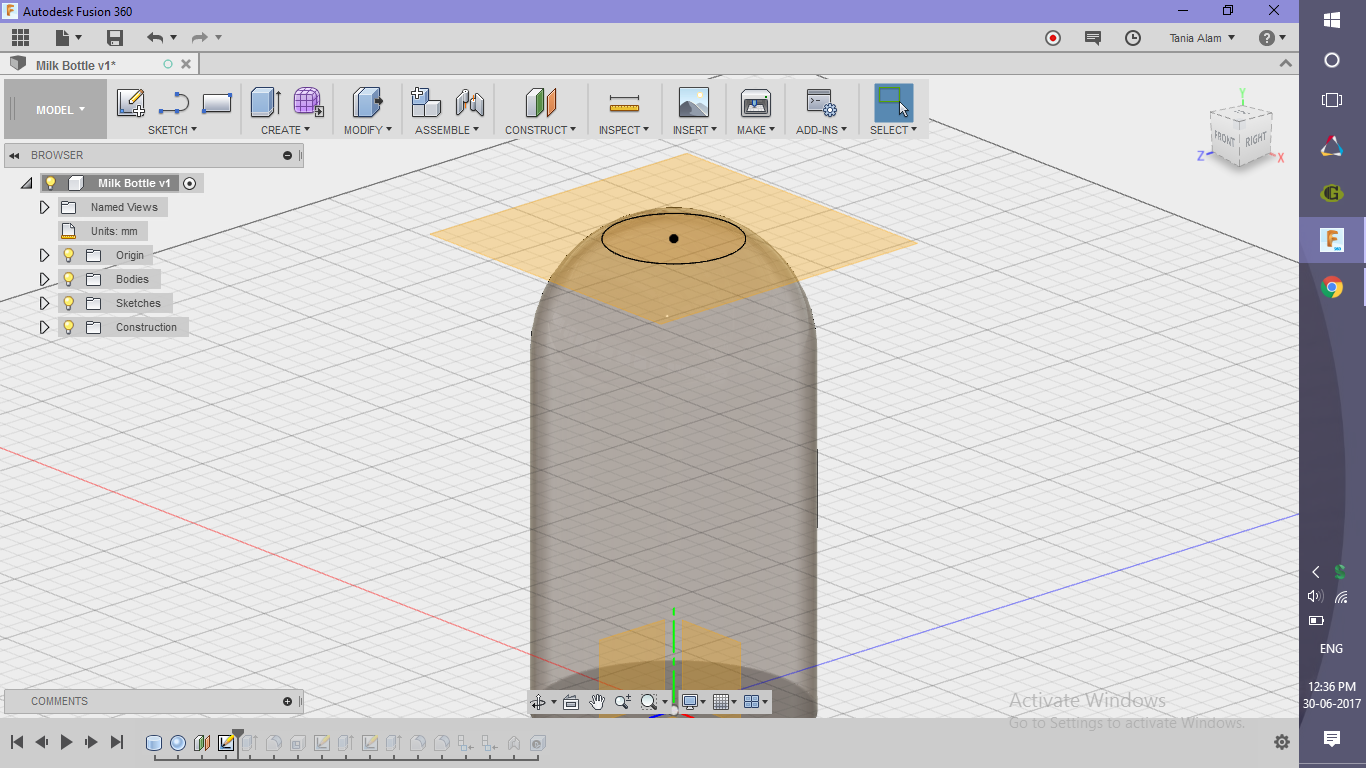Toggle the Origin folder light bulb
The image size is (1366, 768).
coord(69,255)
